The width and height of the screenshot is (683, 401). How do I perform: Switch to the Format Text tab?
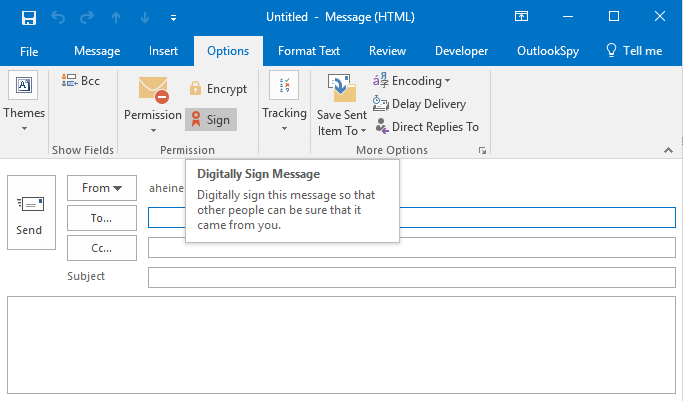click(x=308, y=51)
